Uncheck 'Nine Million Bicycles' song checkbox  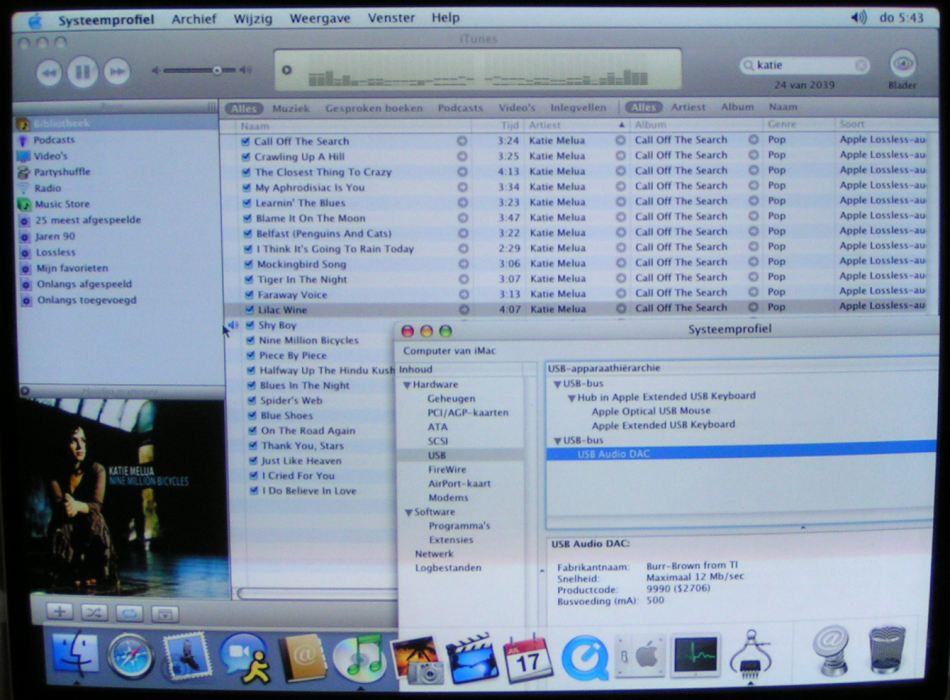(x=250, y=340)
